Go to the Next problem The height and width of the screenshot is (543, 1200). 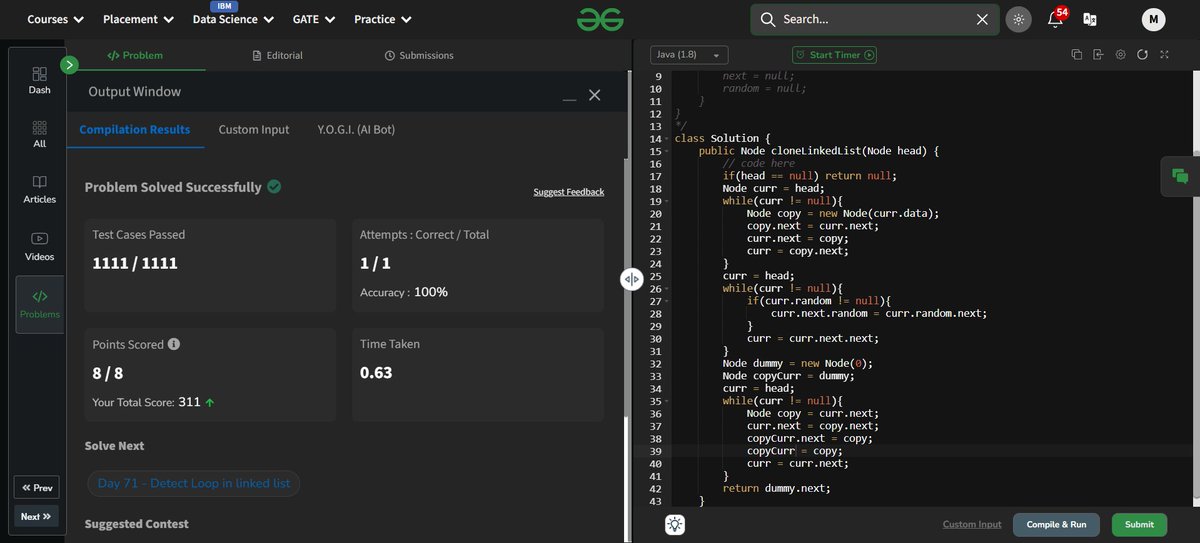coord(36,516)
